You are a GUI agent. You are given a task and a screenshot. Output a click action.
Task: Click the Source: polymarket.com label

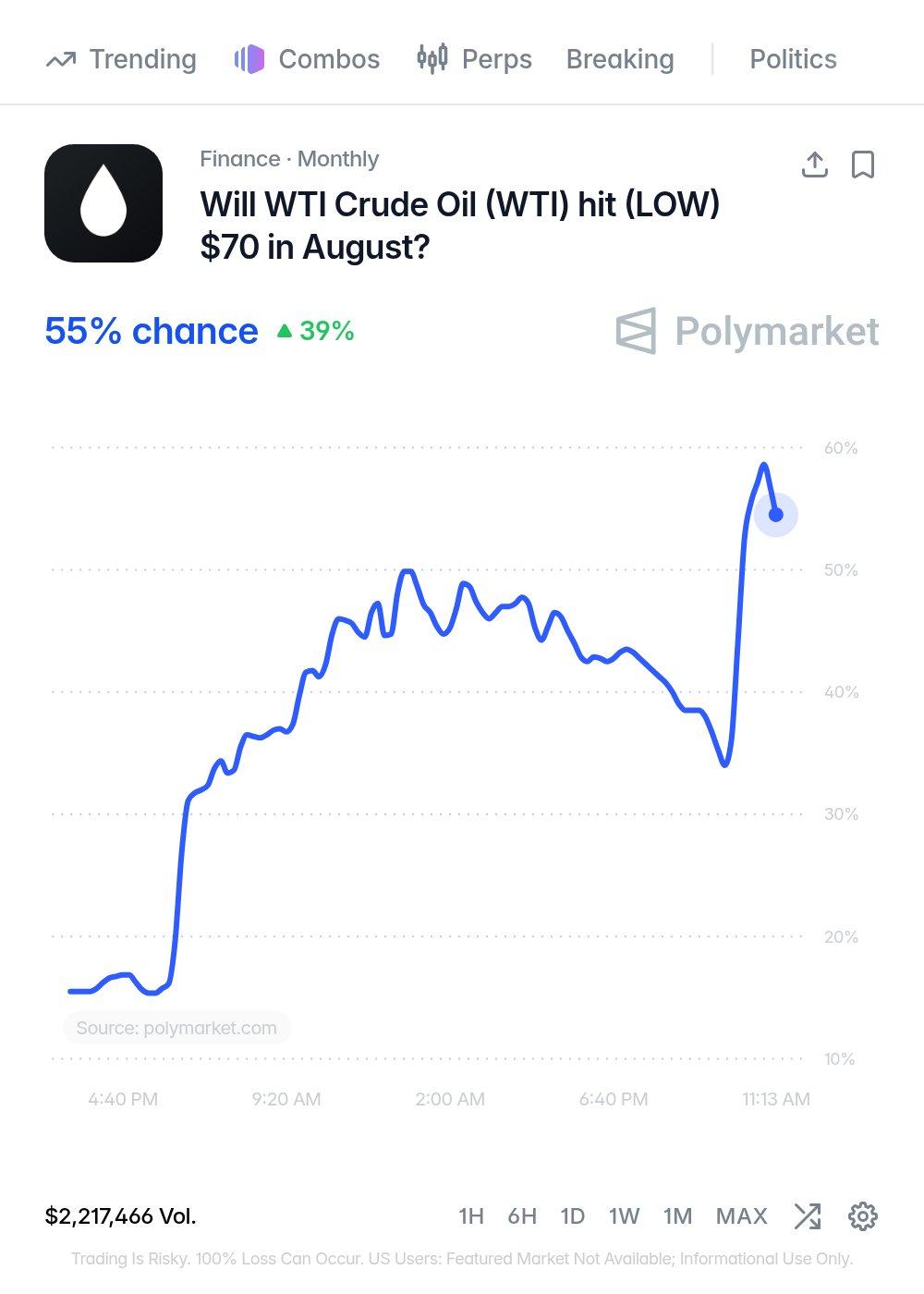pos(176,1028)
